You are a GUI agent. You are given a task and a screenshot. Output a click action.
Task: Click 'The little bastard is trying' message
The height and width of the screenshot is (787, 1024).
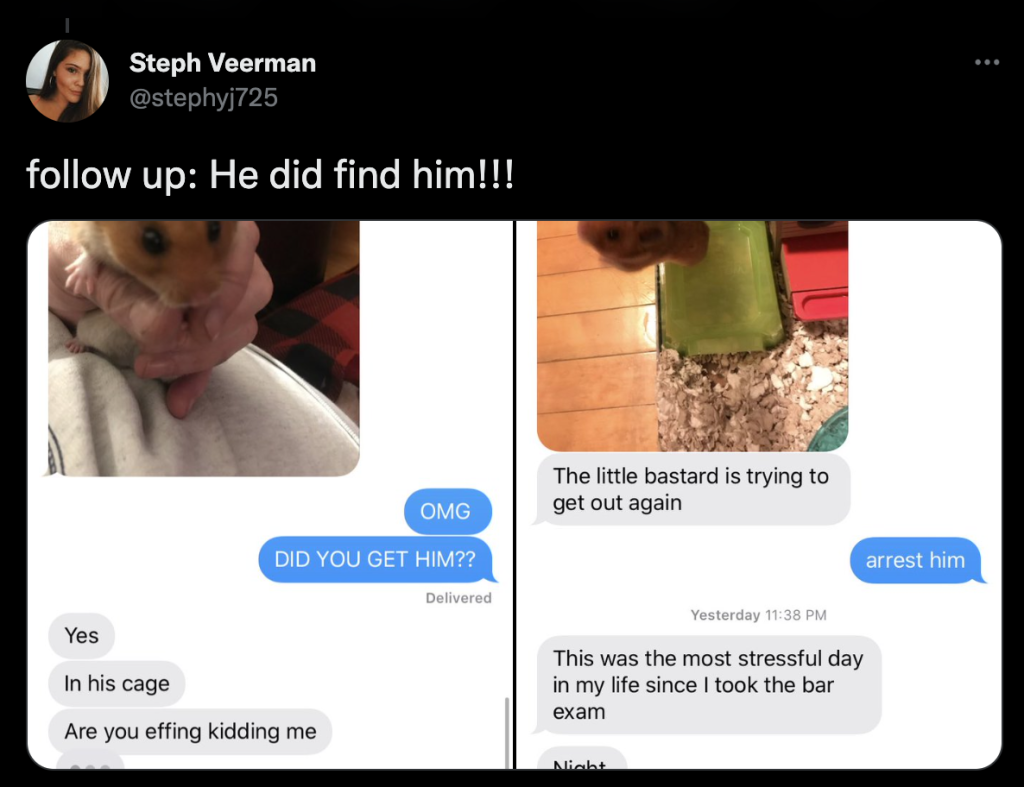click(x=692, y=490)
